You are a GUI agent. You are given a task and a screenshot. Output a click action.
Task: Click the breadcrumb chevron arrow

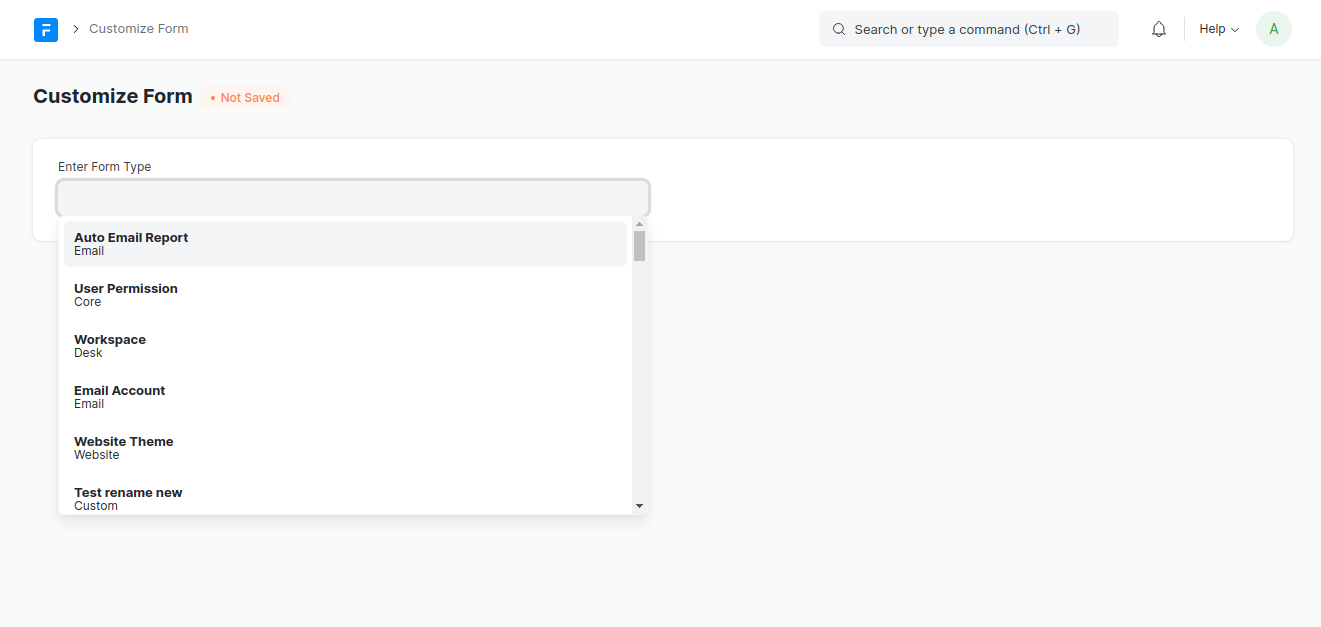tap(74, 29)
